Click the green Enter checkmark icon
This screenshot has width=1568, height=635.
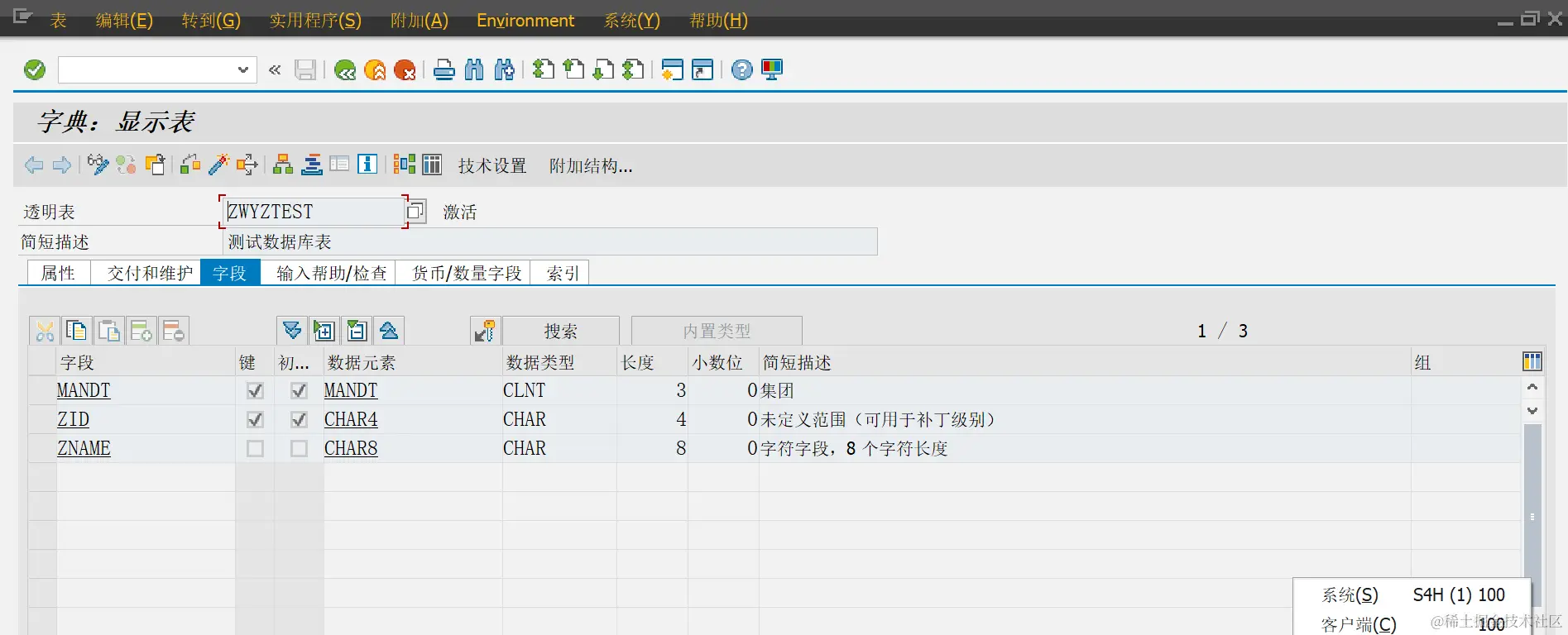35,70
